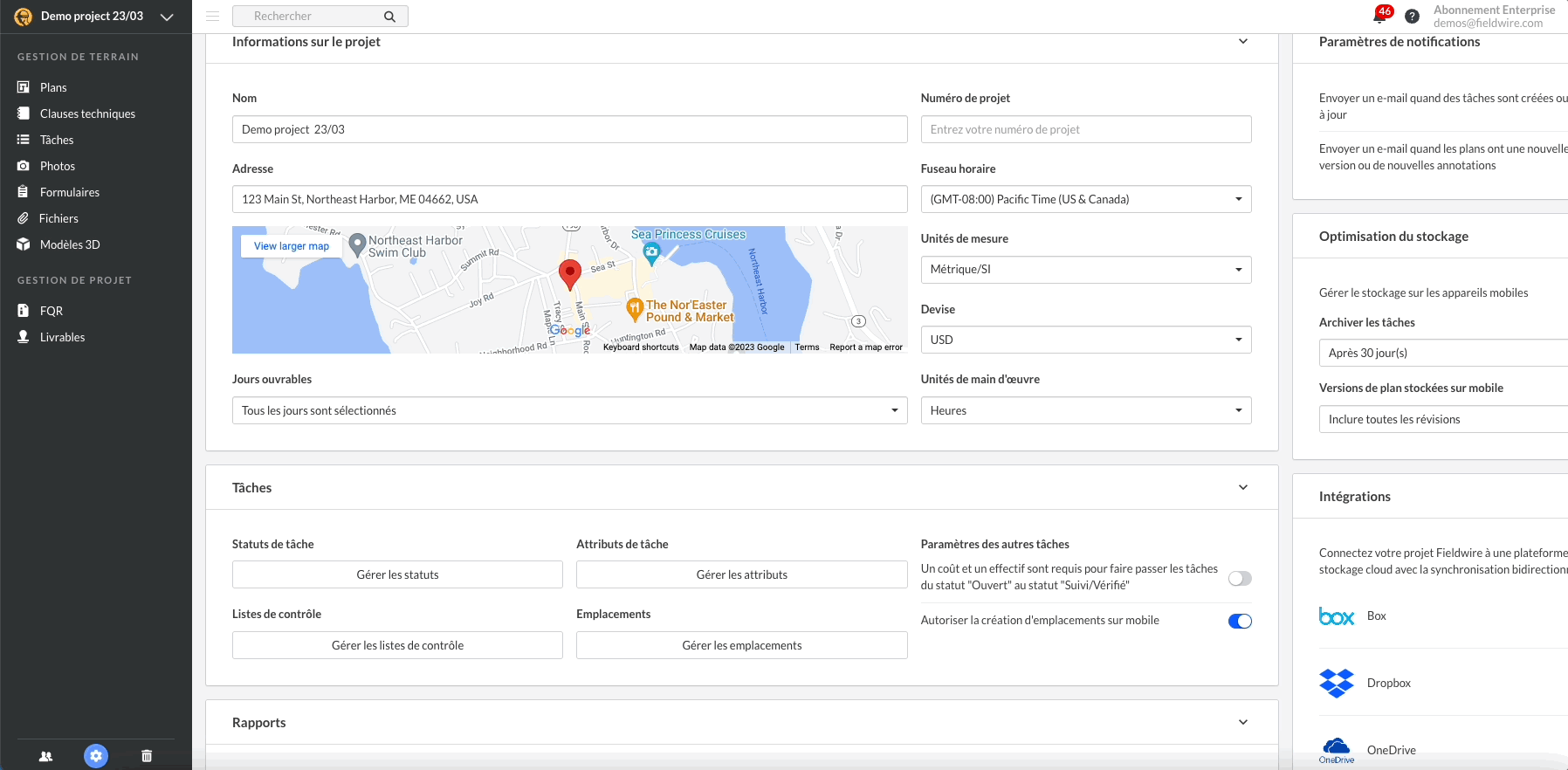Click Gérer les emplacements button
This screenshot has height=770, width=1568.
(x=742, y=645)
